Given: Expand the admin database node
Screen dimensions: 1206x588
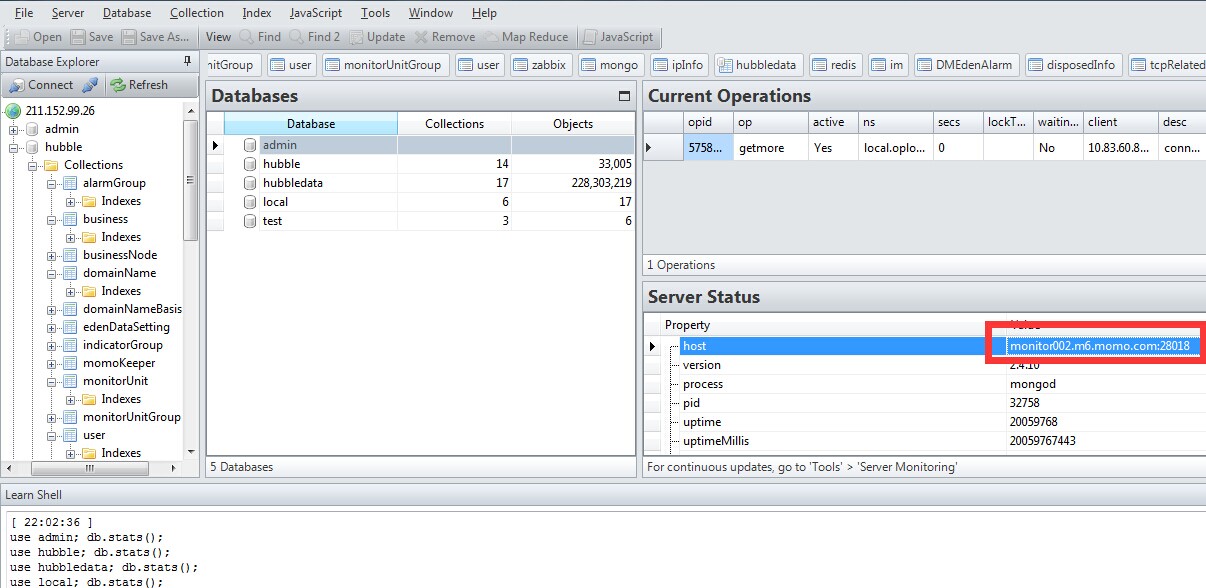Looking at the screenshot, I should (x=14, y=129).
